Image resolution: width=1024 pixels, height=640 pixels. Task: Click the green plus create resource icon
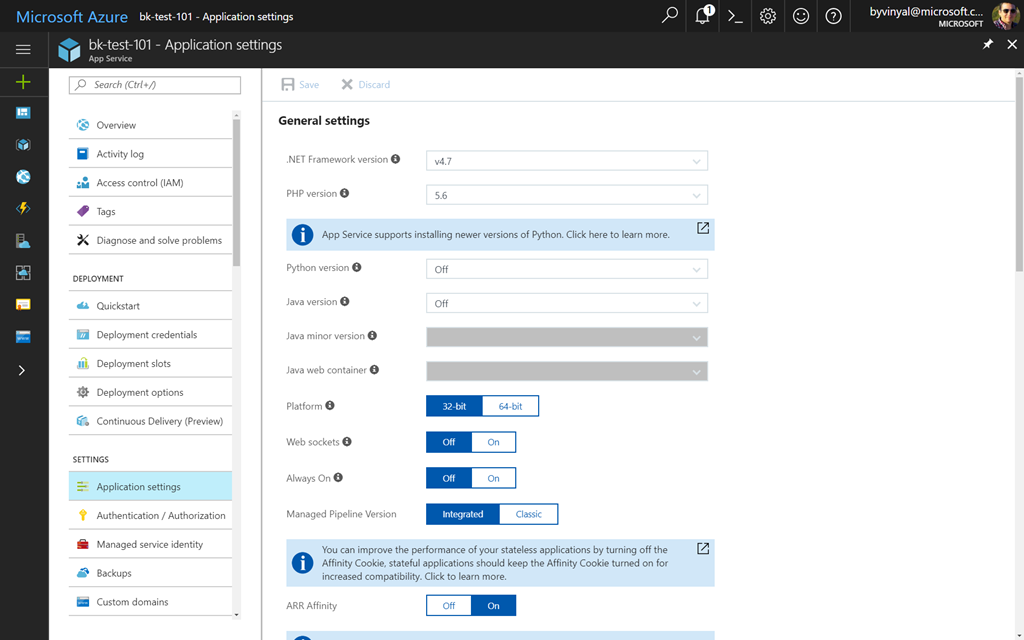(x=23, y=82)
